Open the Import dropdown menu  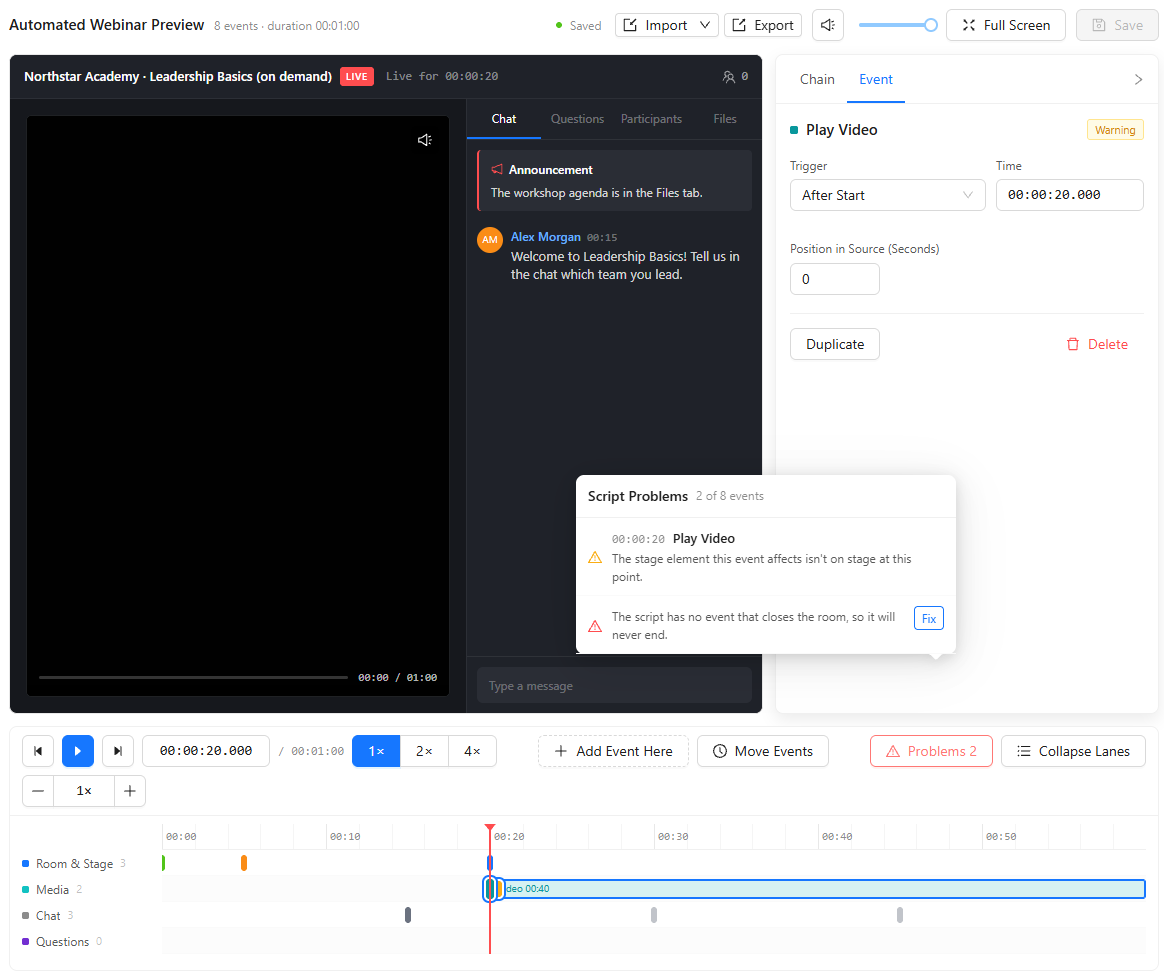667,25
